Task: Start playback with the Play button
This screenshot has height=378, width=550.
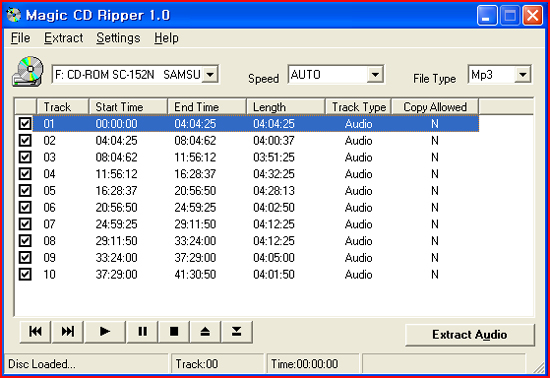Action: tap(105, 331)
